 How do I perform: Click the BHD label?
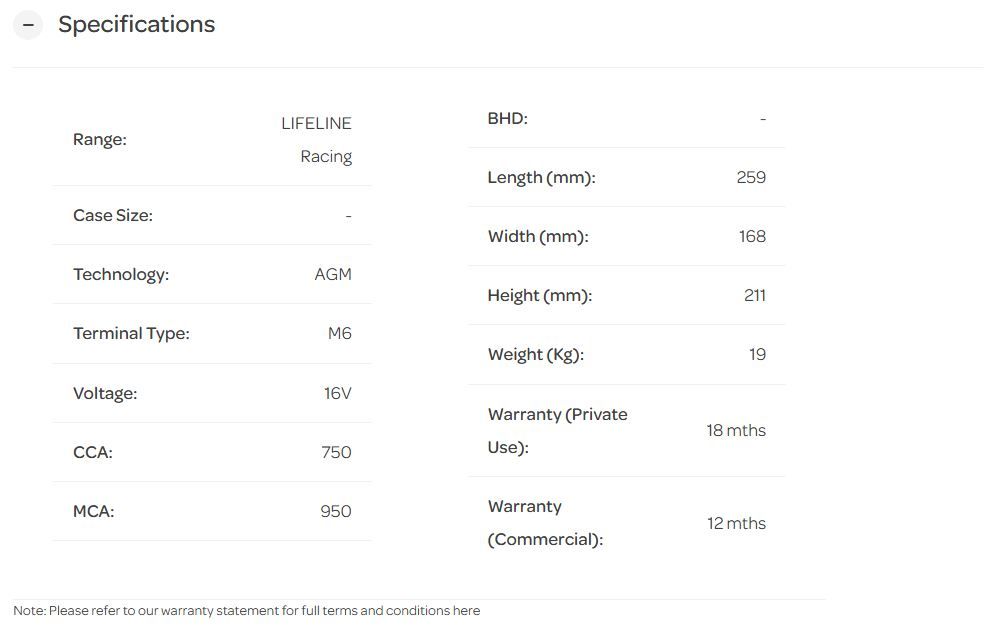507,119
